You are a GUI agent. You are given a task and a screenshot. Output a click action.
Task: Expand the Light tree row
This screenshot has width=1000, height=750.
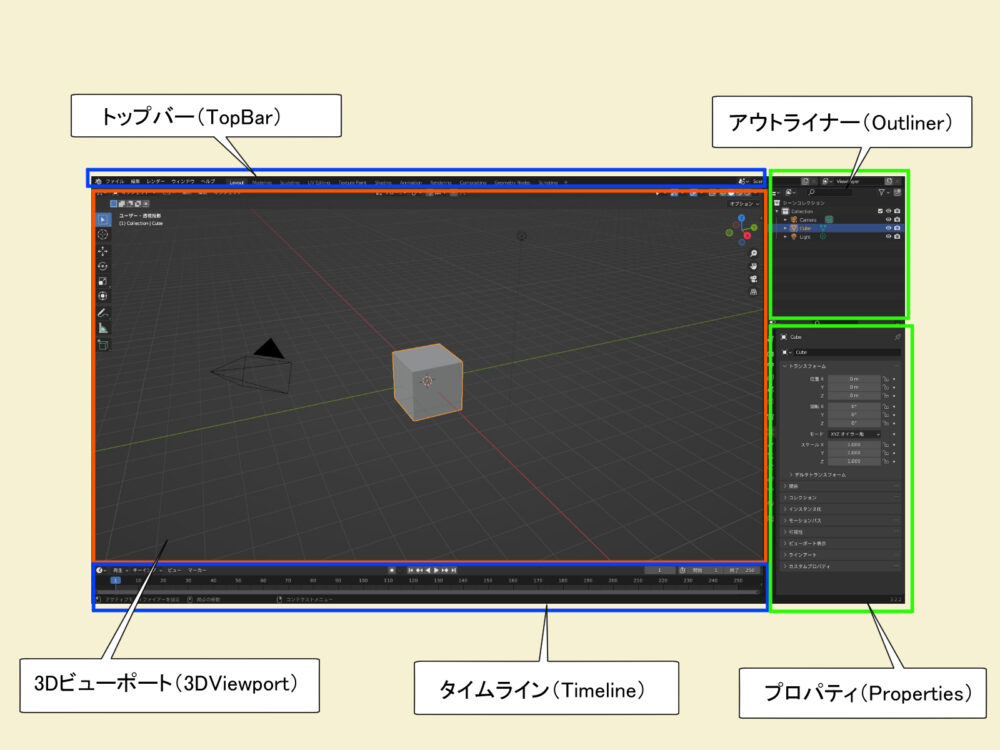coord(785,237)
